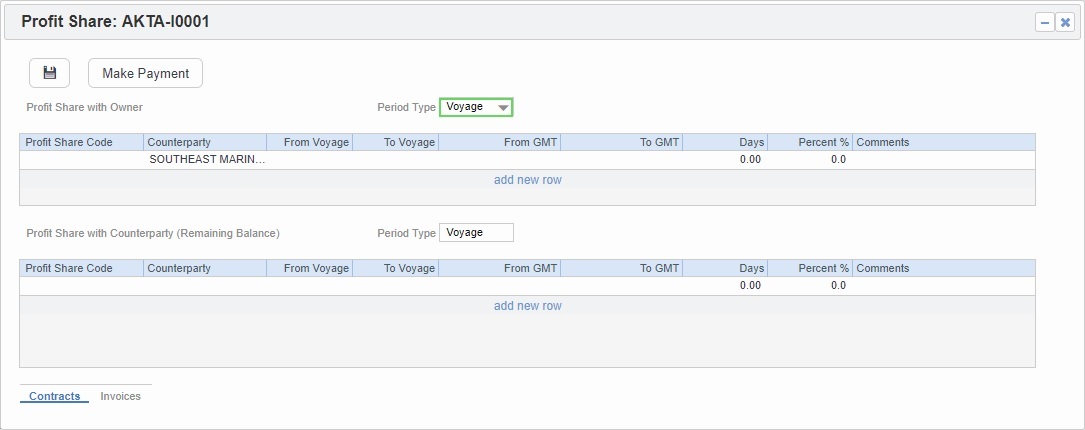
Task: Open the counterparty Period Type dropdown
Action: (476, 233)
